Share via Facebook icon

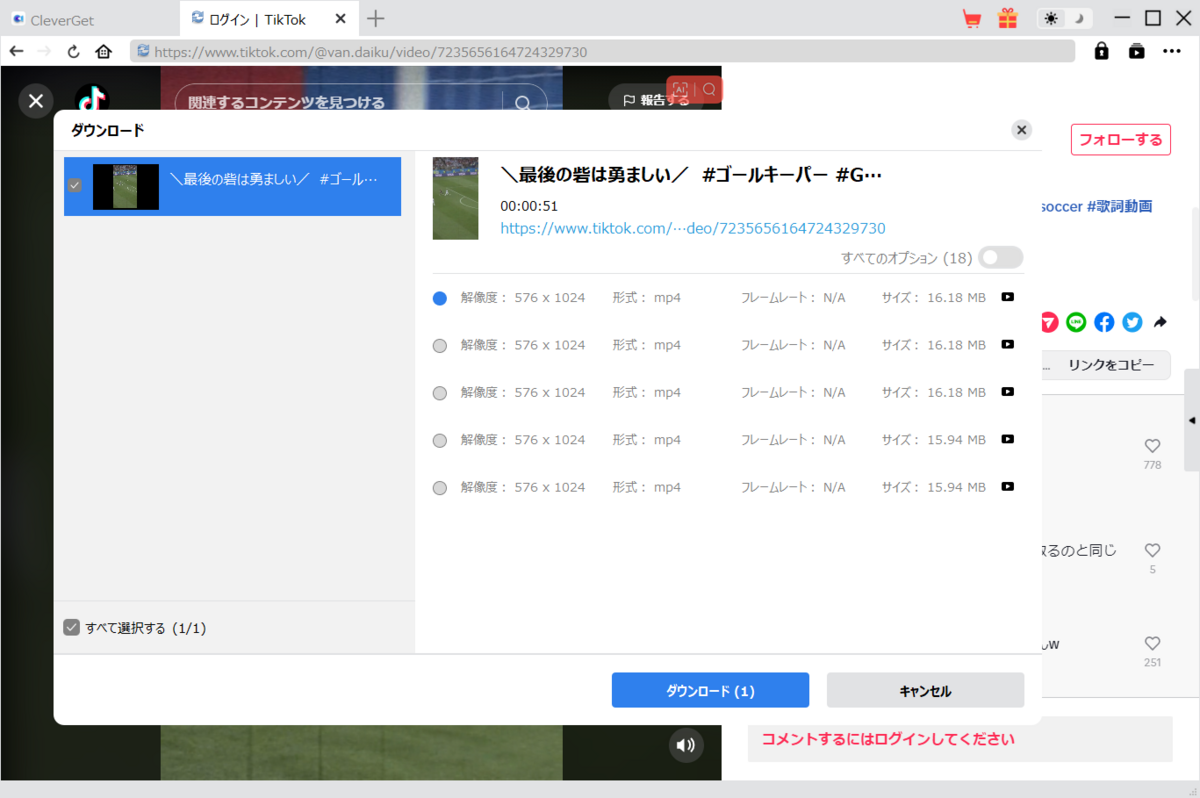pyautogui.click(x=1104, y=322)
